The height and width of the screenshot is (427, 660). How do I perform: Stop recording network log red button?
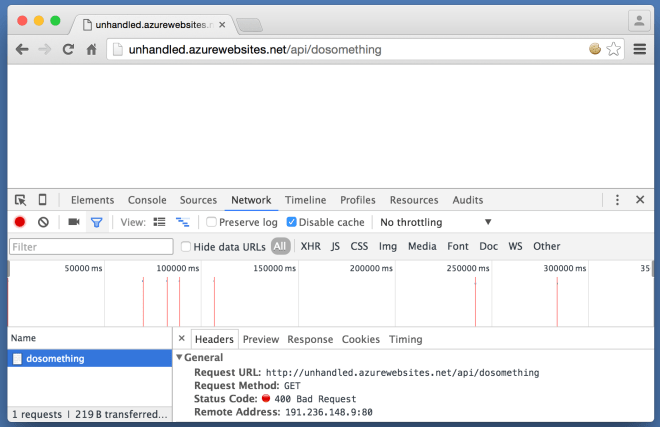tap(20, 222)
